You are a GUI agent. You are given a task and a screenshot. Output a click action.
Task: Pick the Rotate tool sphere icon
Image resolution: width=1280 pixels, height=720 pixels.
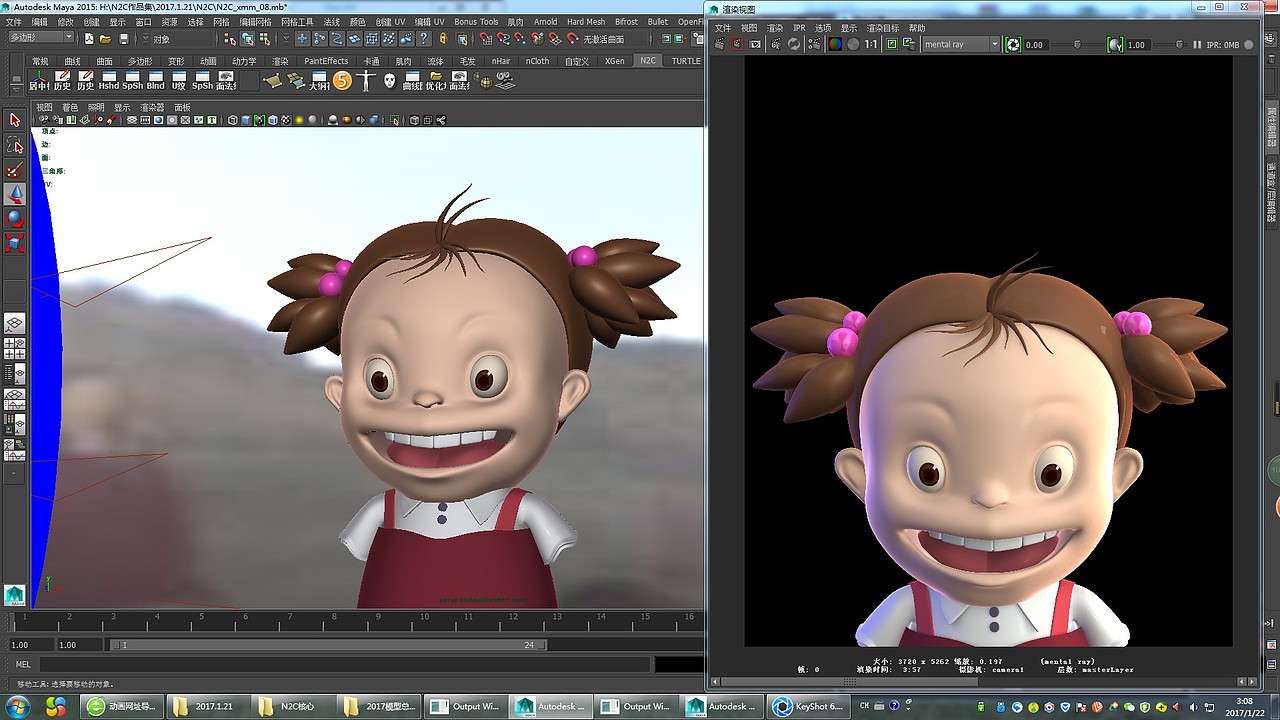click(15, 218)
